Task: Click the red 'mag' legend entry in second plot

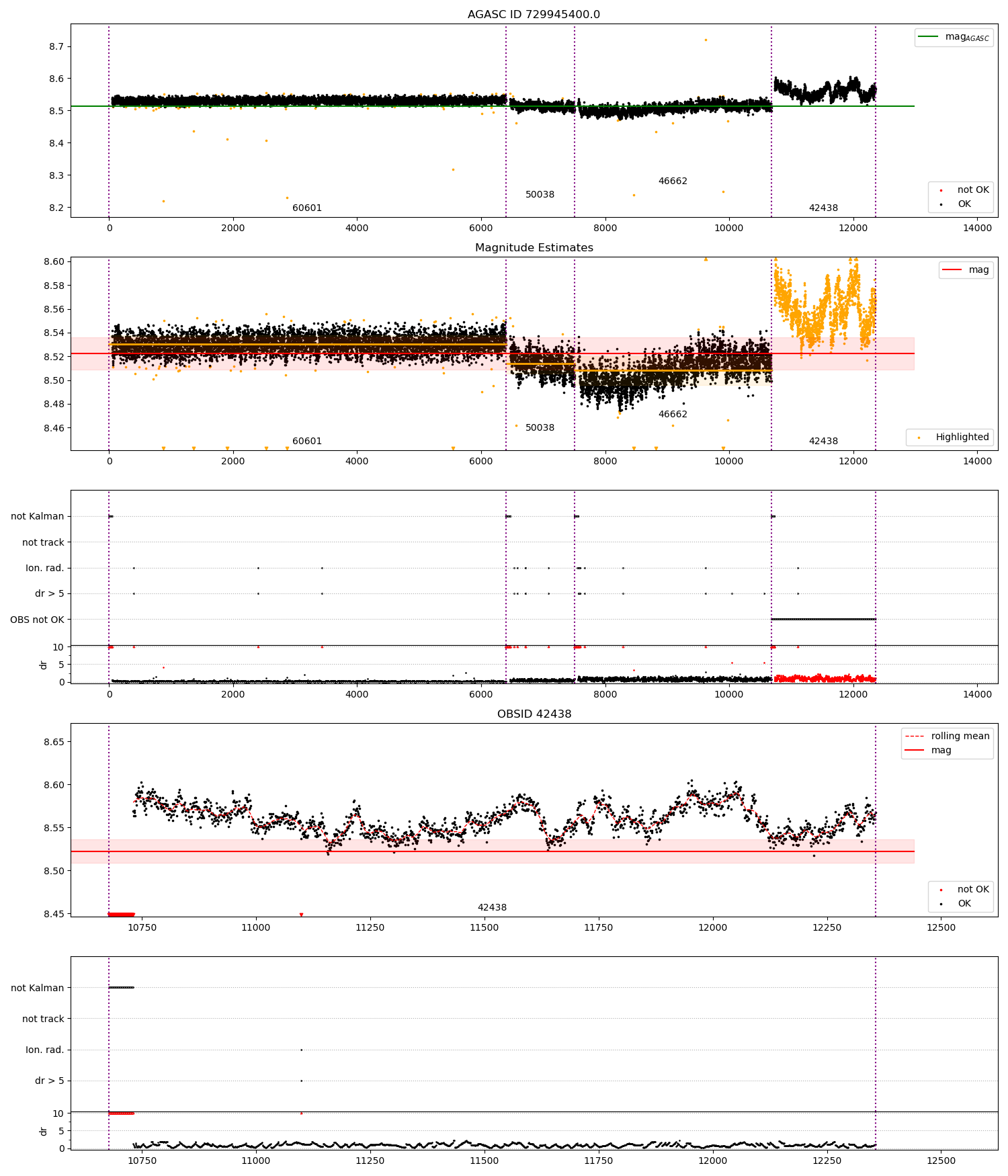Action: (x=966, y=269)
